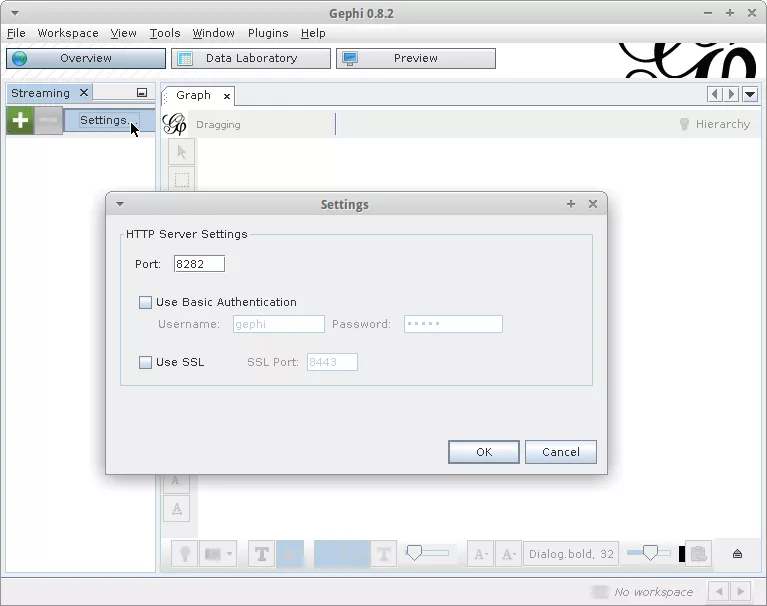Expand the bottom settings panel arrow icon

[x=738, y=554]
